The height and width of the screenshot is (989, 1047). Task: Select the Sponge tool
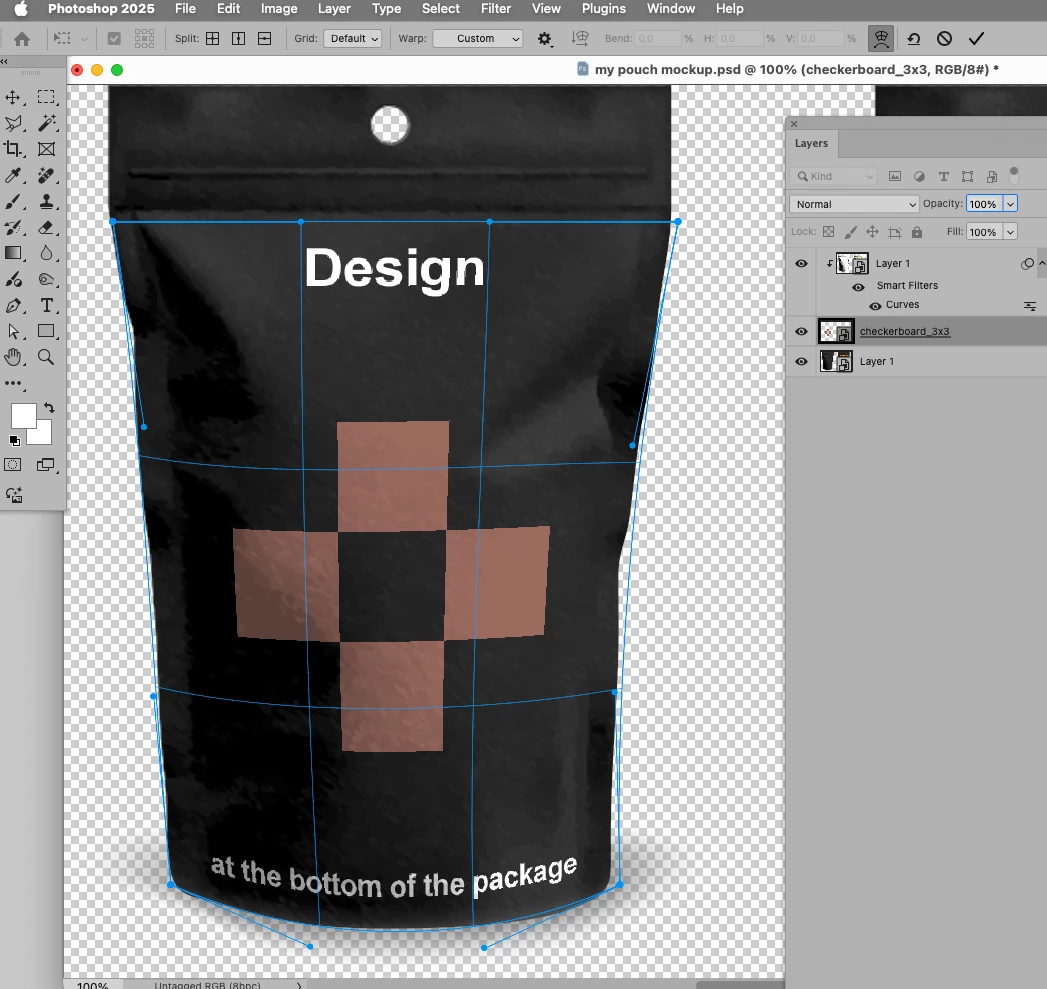pyautogui.click(x=46, y=280)
